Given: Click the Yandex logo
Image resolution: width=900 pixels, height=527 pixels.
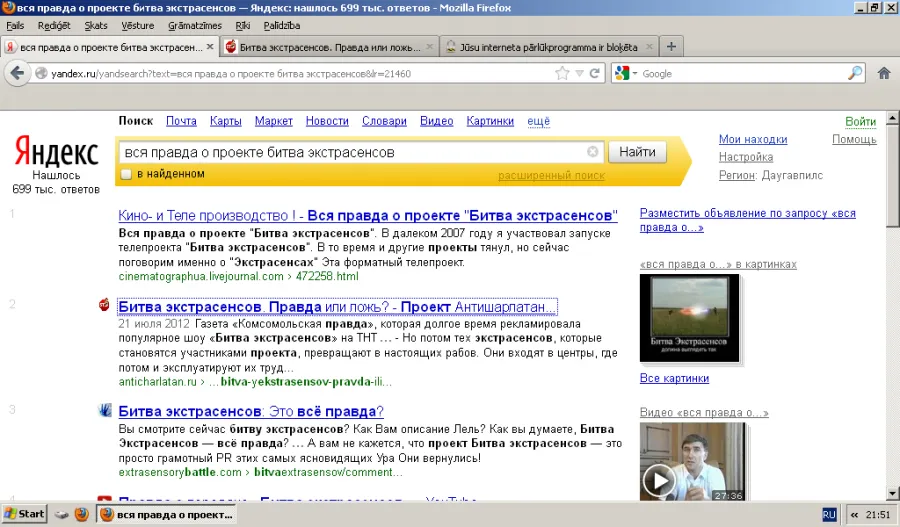Looking at the screenshot, I should tap(56, 152).
